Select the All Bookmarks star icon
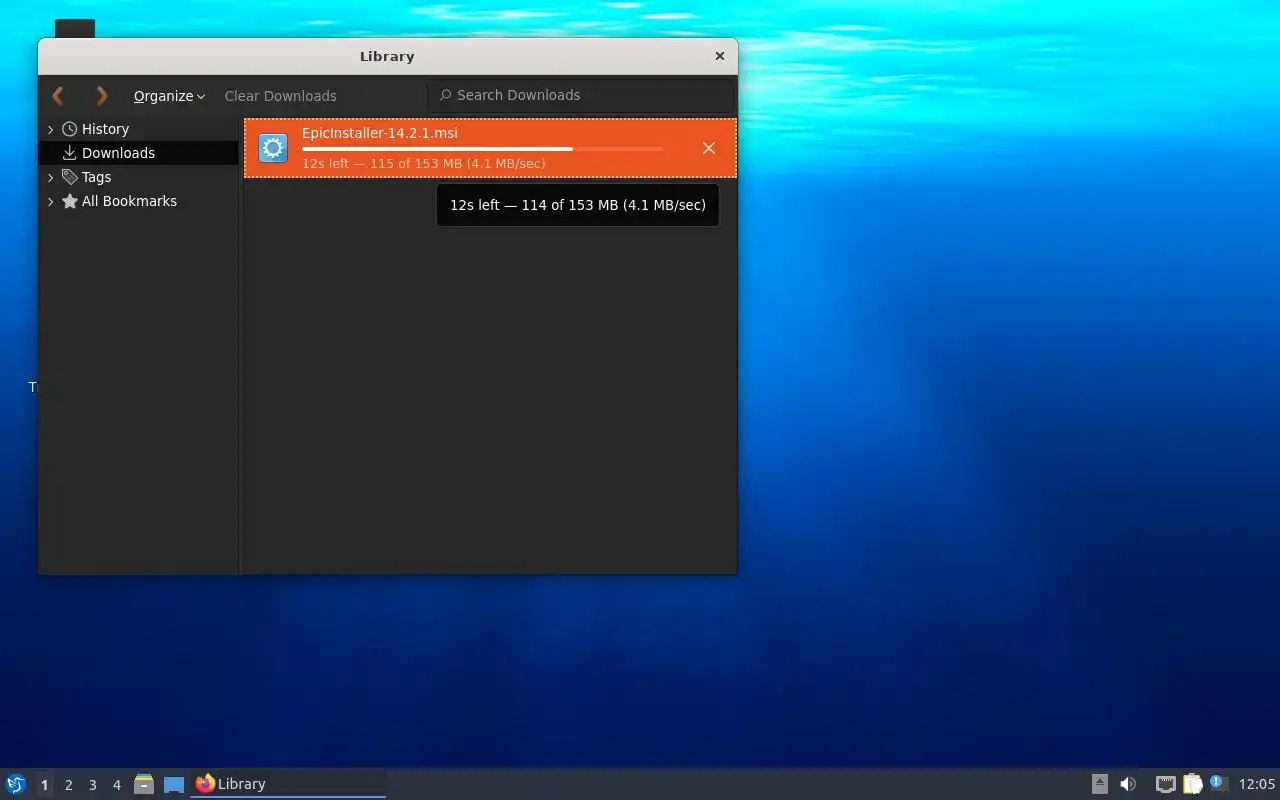1280x800 pixels. pyautogui.click(x=69, y=201)
